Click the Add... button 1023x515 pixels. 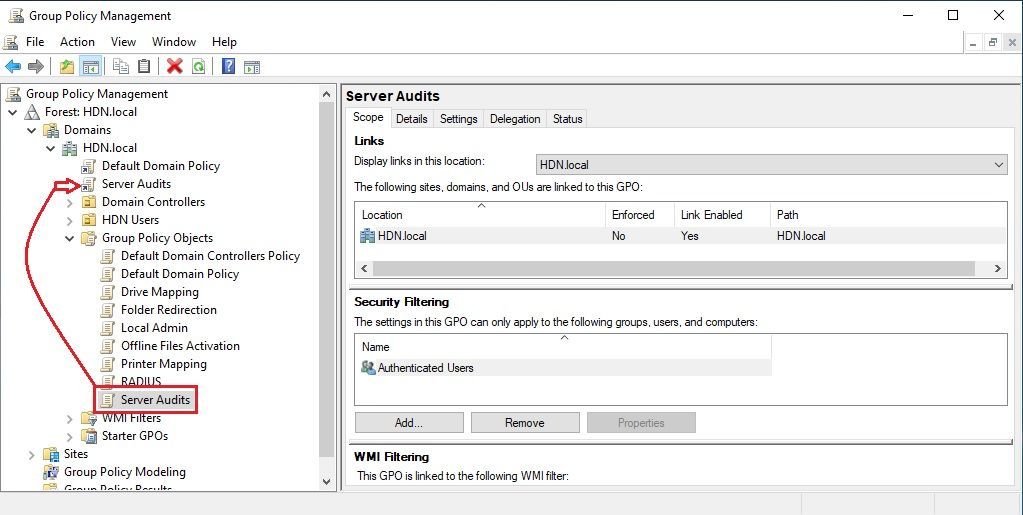point(409,422)
